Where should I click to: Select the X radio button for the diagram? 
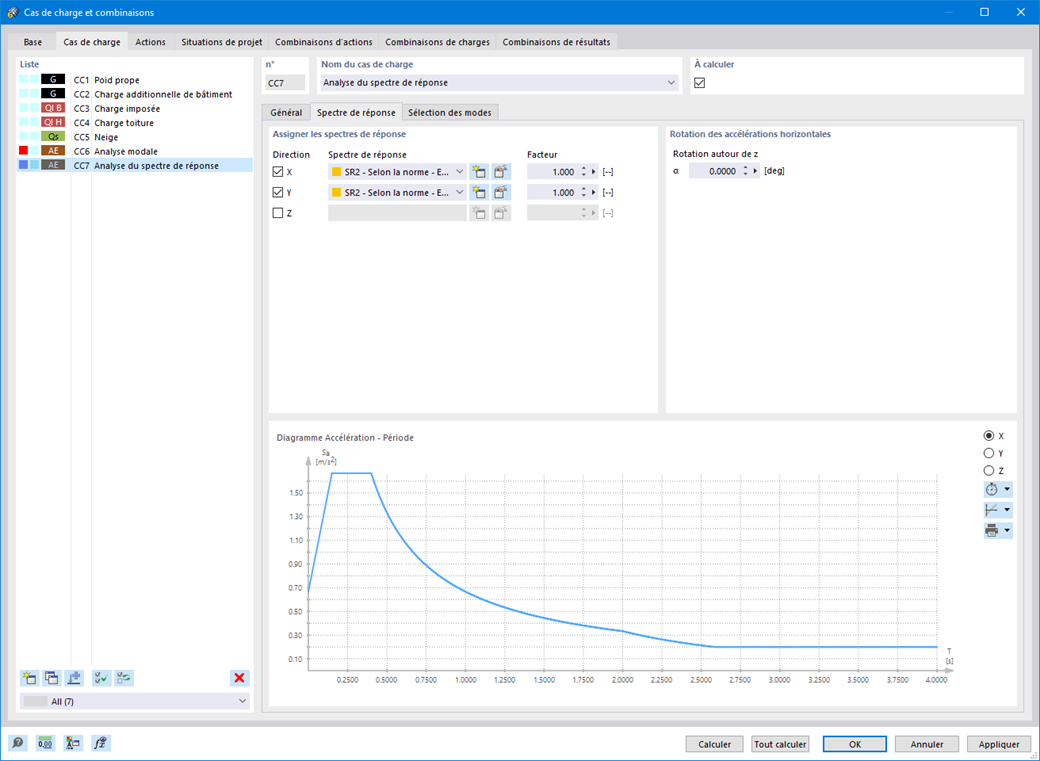(989, 436)
